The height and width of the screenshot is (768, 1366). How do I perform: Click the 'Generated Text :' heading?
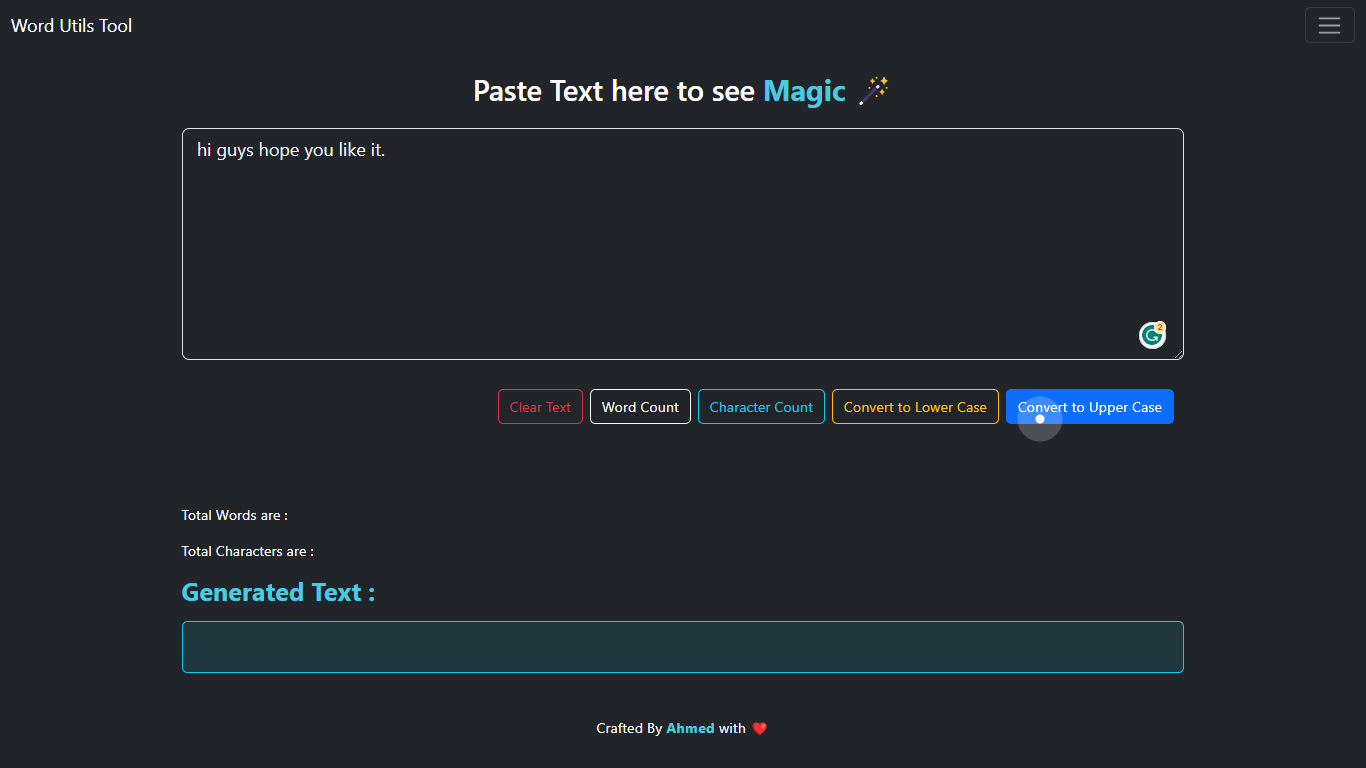click(278, 592)
